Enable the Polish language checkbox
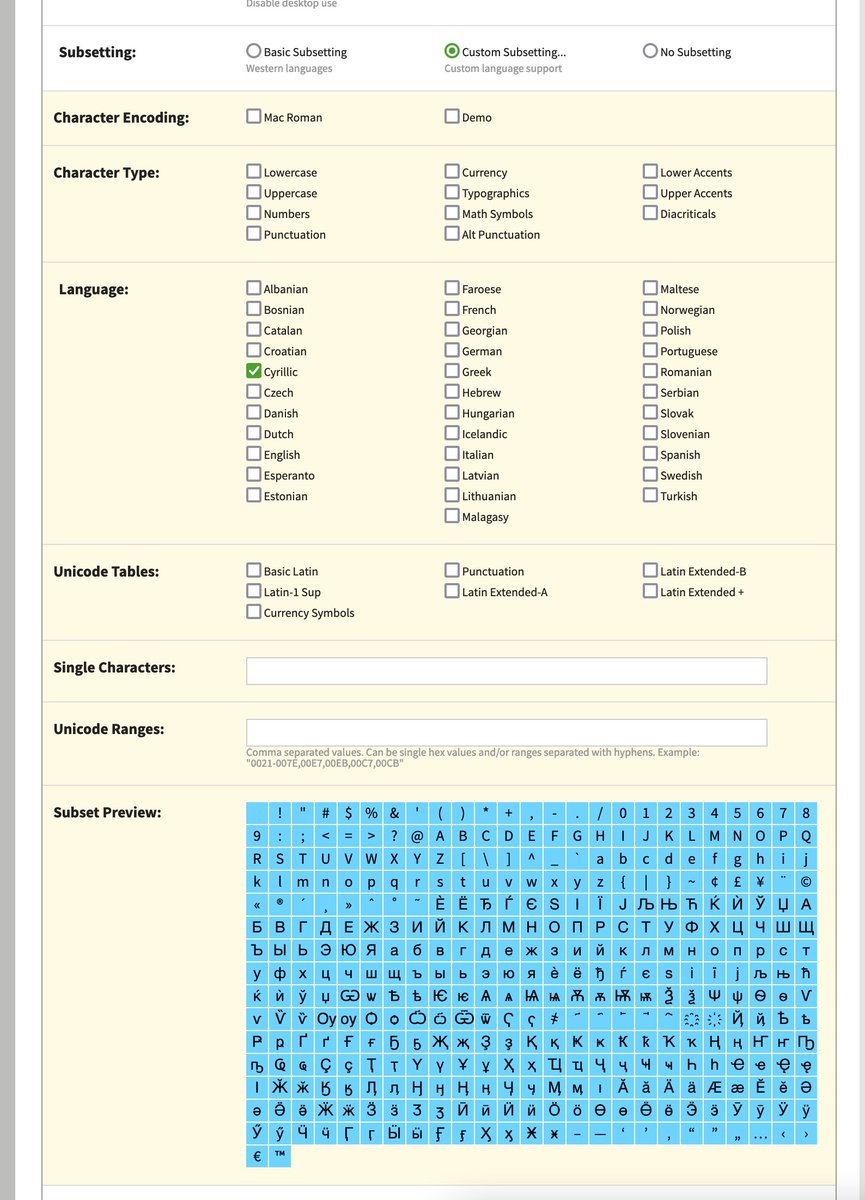 coord(651,329)
